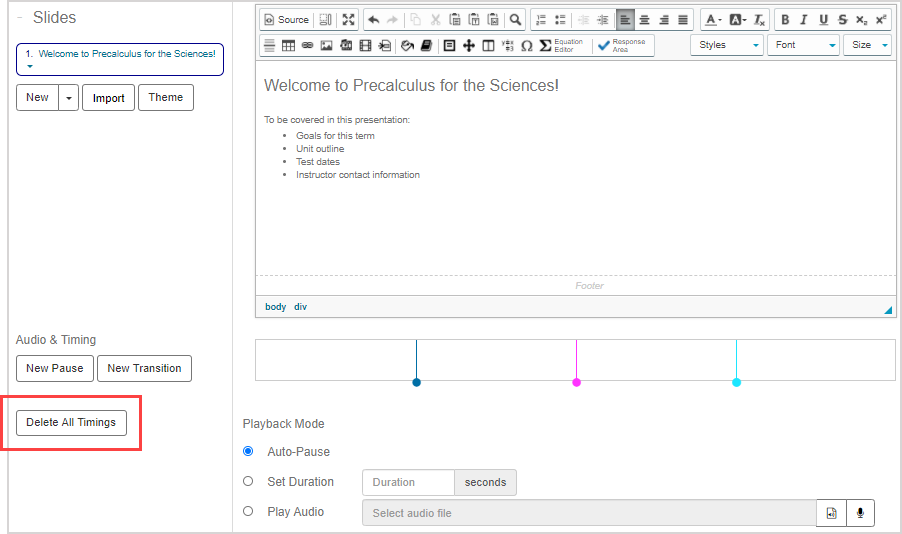902x534 pixels.
Task: Insert an image via the image icon
Action: (x=326, y=45)
